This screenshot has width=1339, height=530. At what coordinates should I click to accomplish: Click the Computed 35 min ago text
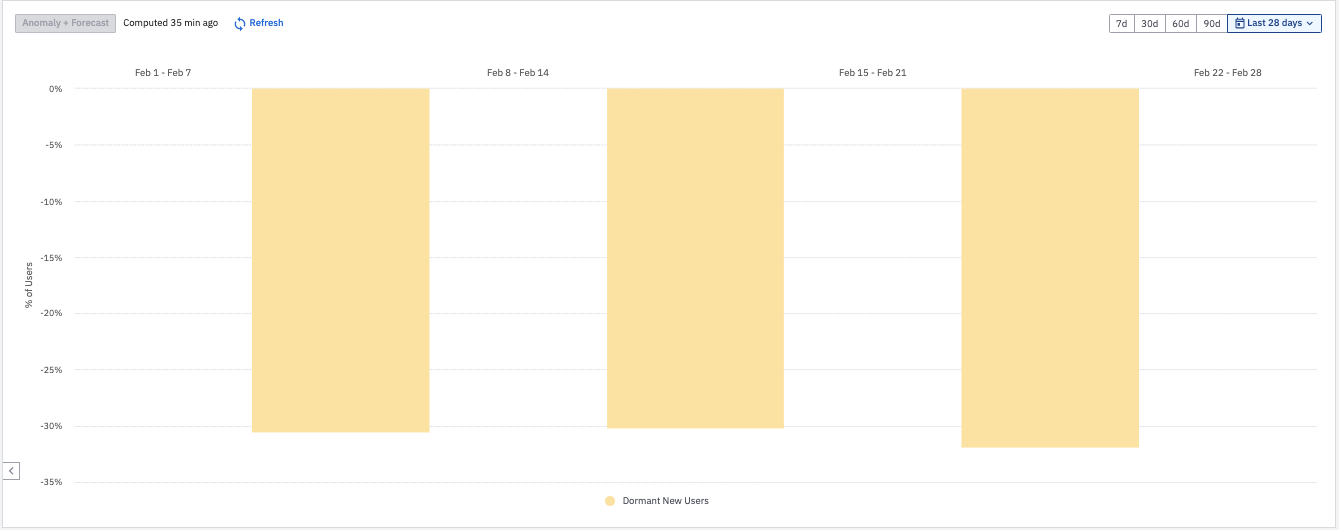(x=170, y=23)
